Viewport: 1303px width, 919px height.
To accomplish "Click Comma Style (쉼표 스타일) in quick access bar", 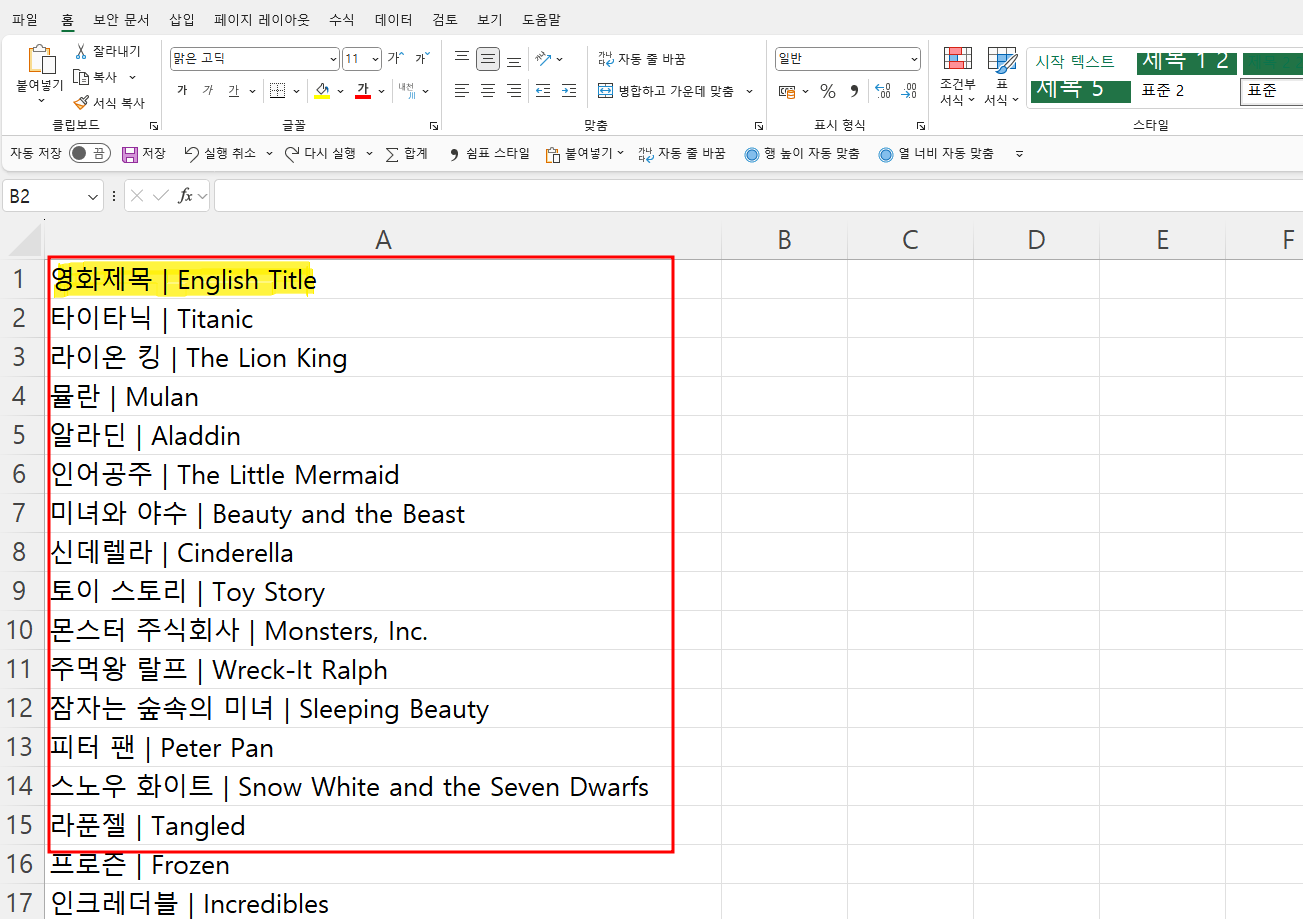I will [490, 154].
